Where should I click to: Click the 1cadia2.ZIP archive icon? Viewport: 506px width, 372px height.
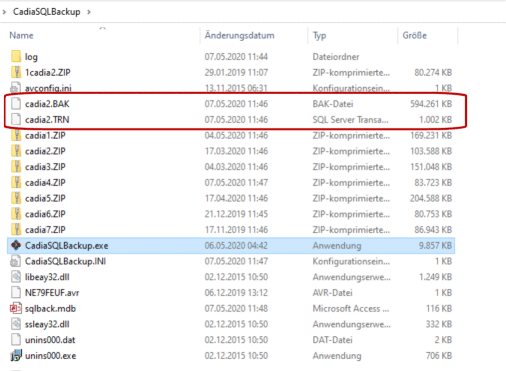pos(16,72)
